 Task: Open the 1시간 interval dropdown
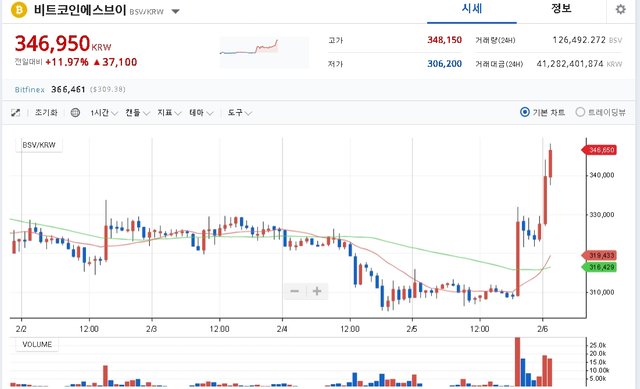(x=104, y=113)
